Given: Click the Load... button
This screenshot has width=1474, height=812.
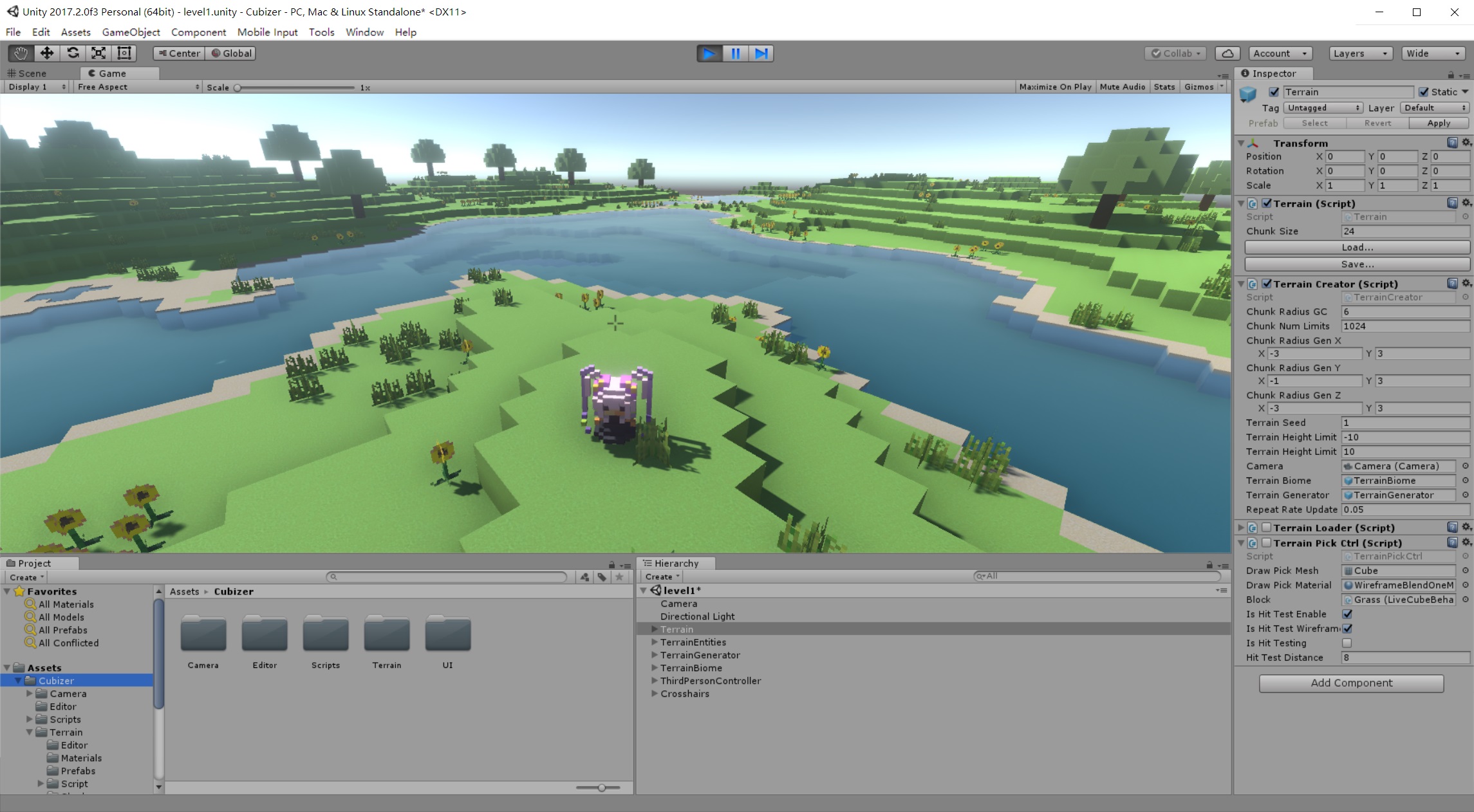Looking at the screenshot, I should [x=1357, y=247].
